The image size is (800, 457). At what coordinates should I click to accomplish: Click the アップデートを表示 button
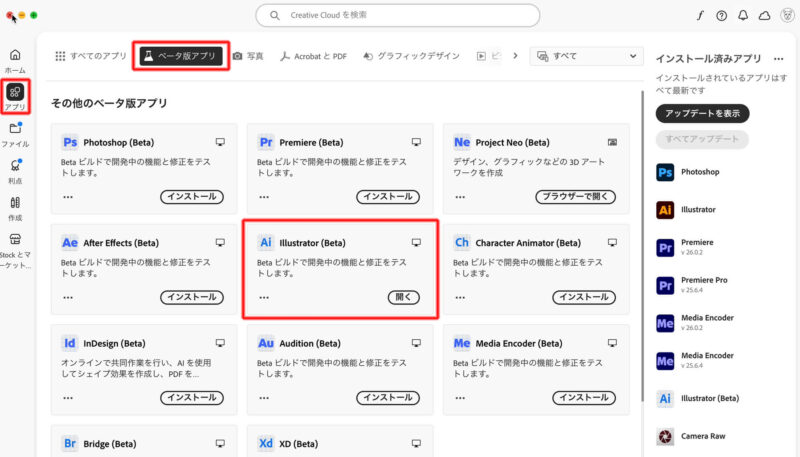pyautogui.click(x=702, y=113)
